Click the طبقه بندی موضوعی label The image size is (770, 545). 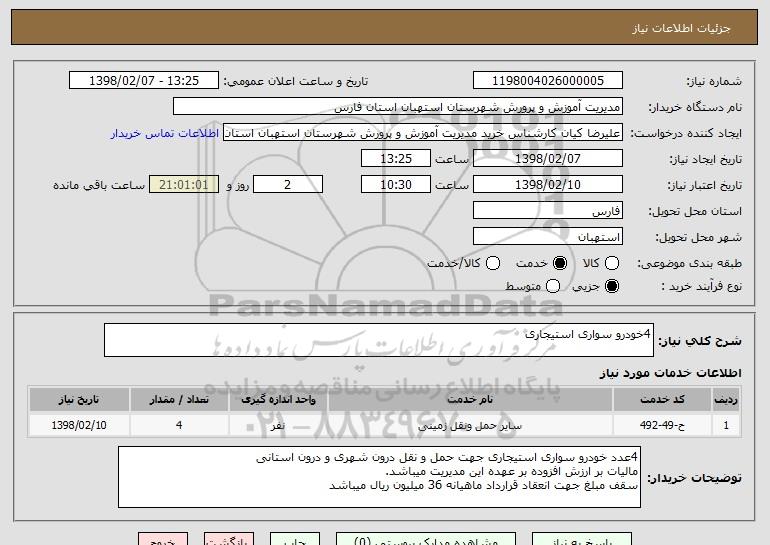(x=689, y=264)
